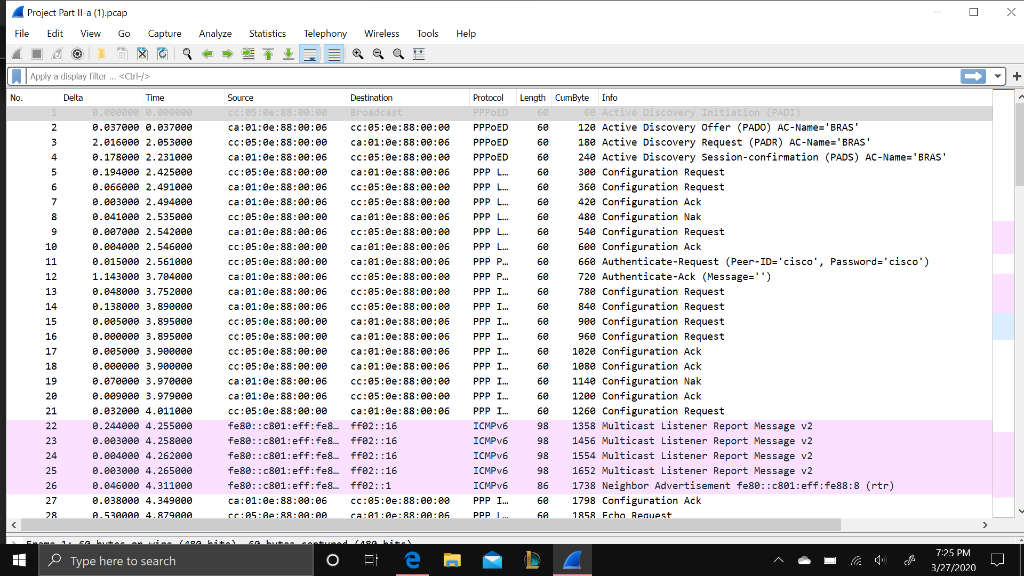The width and height of the screenshot is (1024, 576).
Task: Click the Resize columns icon
Action: (418, 54)
